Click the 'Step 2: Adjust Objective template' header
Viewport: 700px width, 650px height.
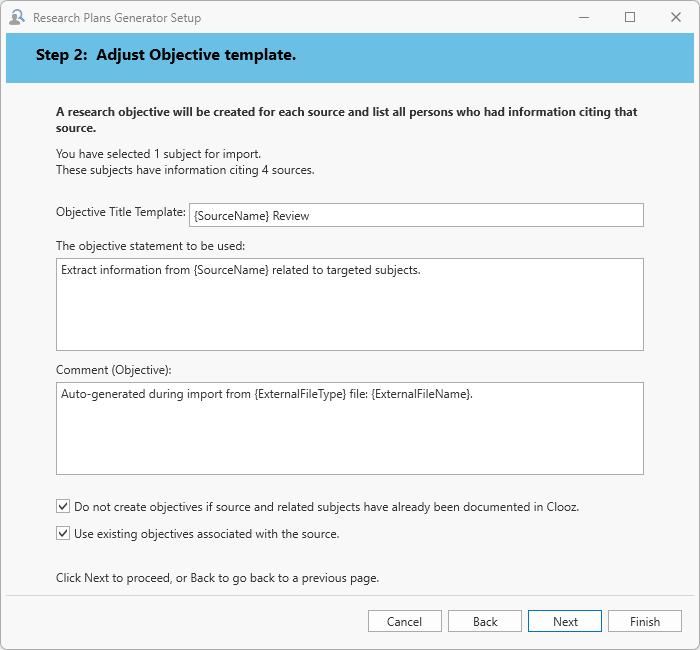click(166, 55)
